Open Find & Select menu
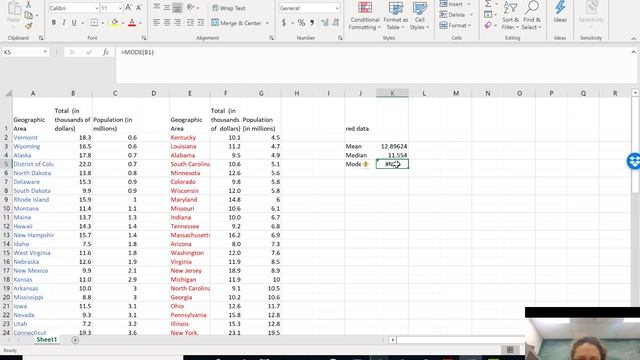The image size is (640, 360). coord(531,16)
